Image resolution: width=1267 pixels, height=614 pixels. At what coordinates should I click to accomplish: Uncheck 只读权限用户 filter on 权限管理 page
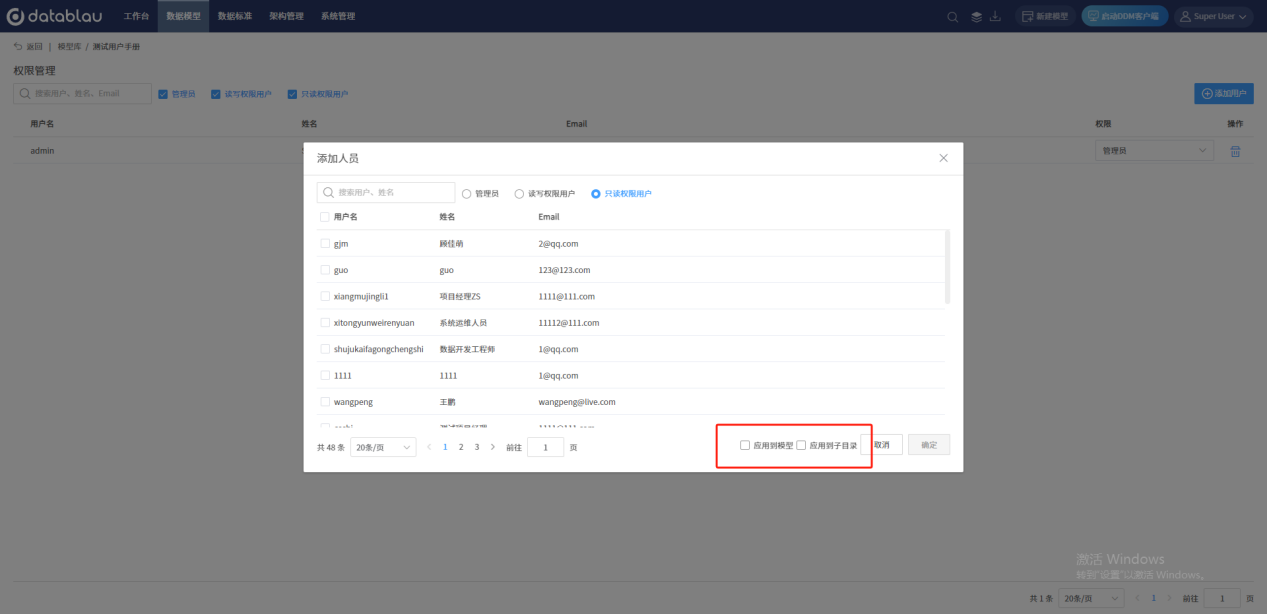click(292, 94)
